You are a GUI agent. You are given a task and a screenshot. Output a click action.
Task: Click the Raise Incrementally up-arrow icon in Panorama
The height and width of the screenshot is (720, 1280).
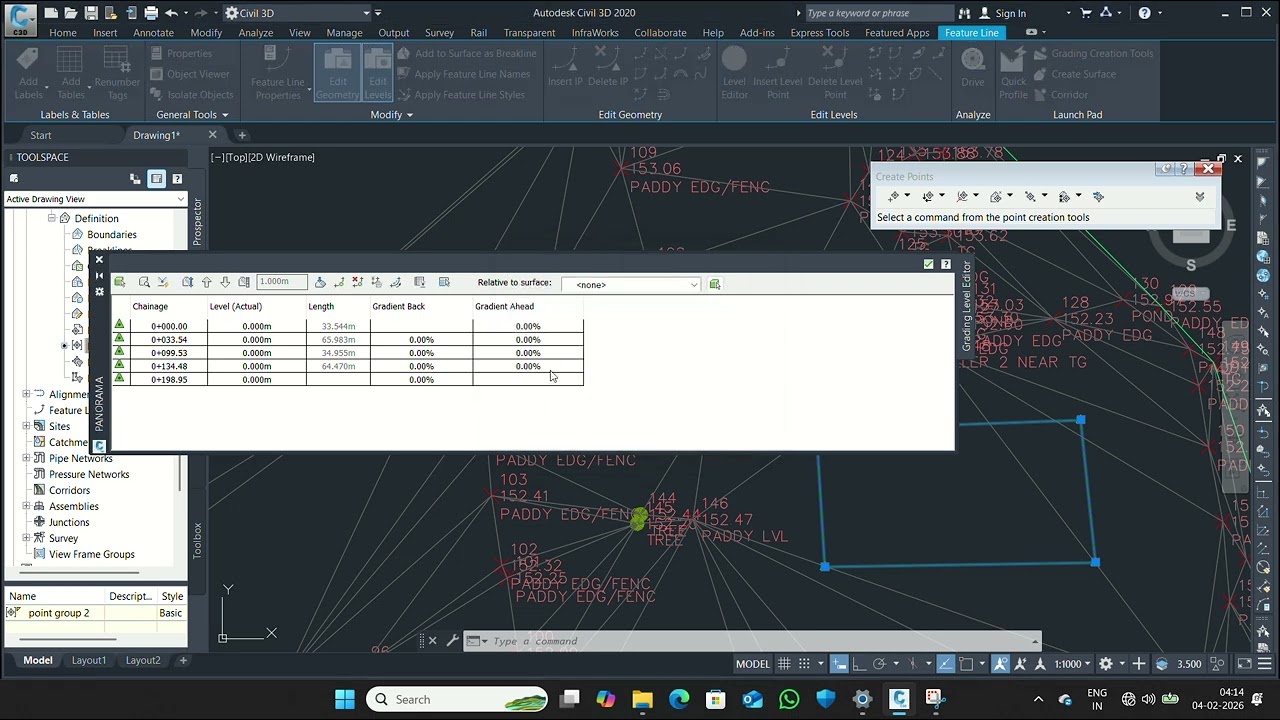(x=206, y=283)
